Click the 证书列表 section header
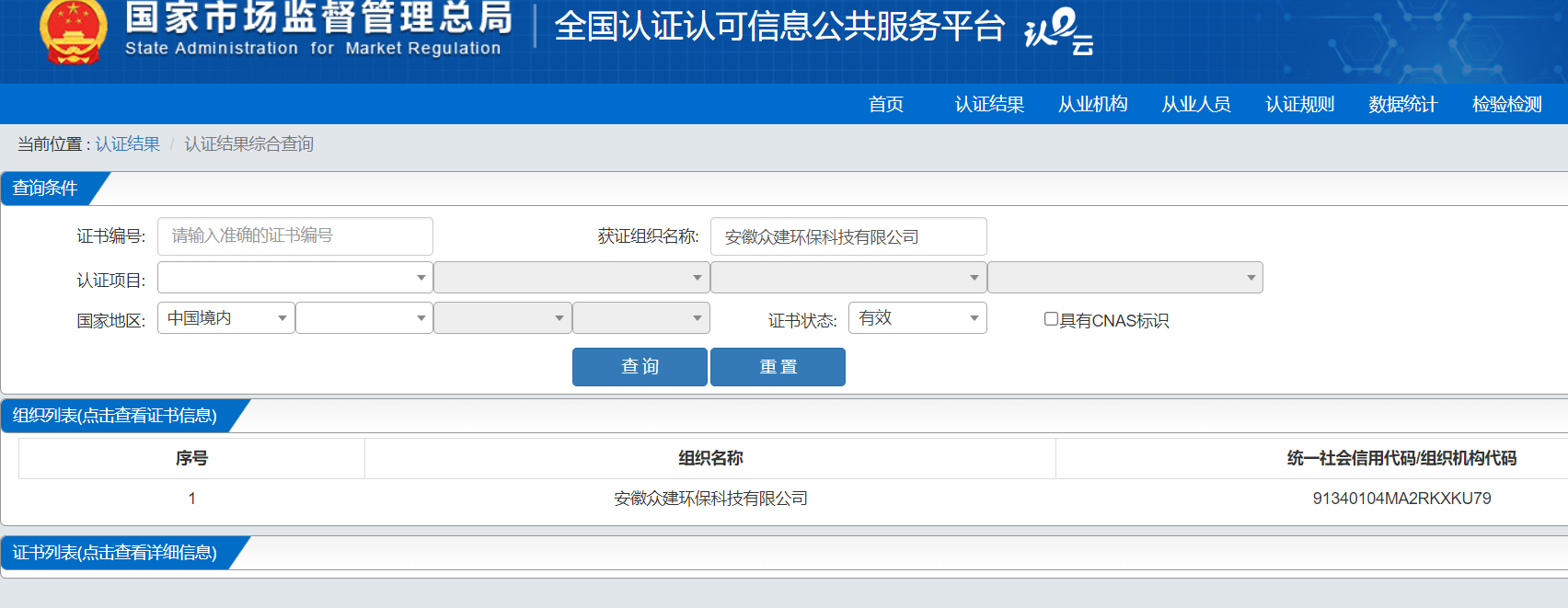The width and height of the screenshot is (1568, 608). (x=115, y=553)
